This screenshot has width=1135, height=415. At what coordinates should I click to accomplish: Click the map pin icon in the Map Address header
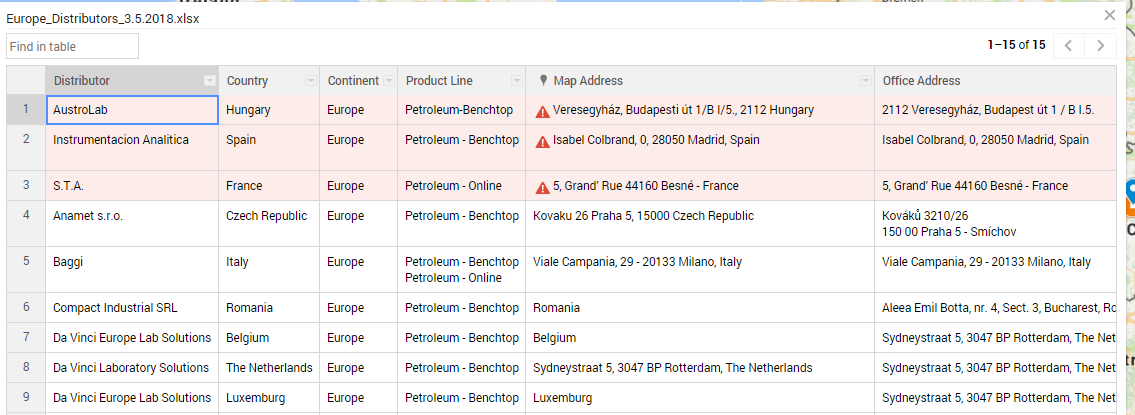tap(544, 80)
